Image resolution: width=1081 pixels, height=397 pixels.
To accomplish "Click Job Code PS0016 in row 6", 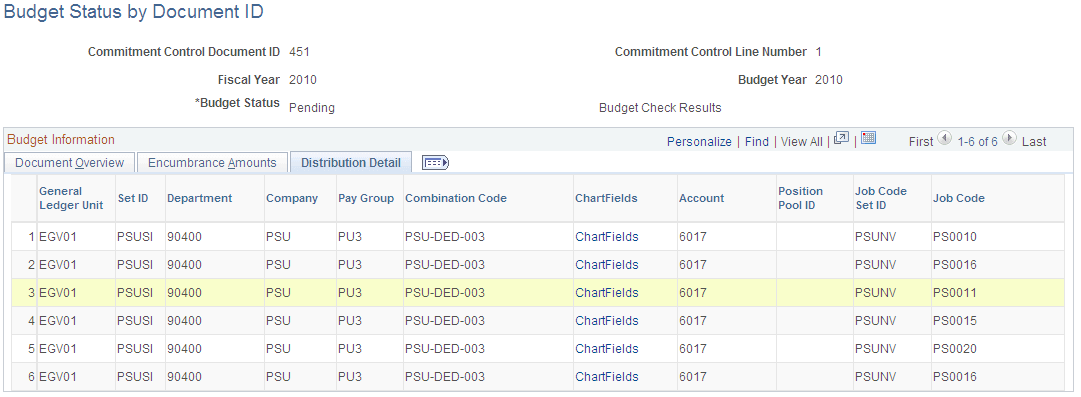I will 955,377.
